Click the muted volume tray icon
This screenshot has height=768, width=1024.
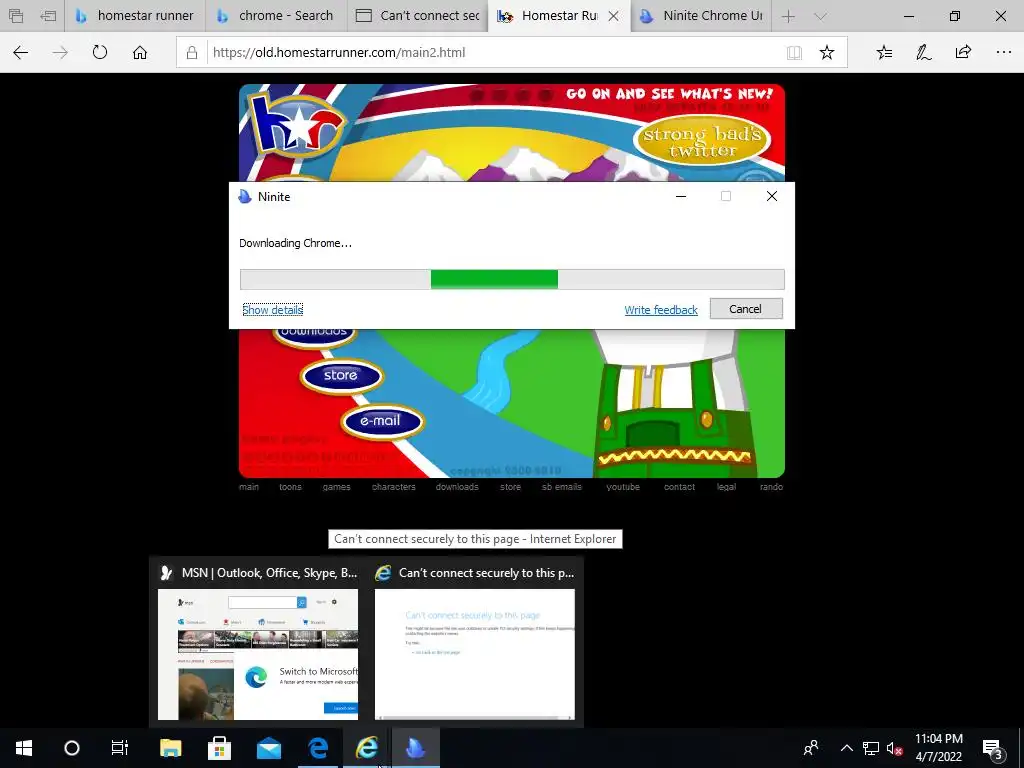(x=894, y=748)
